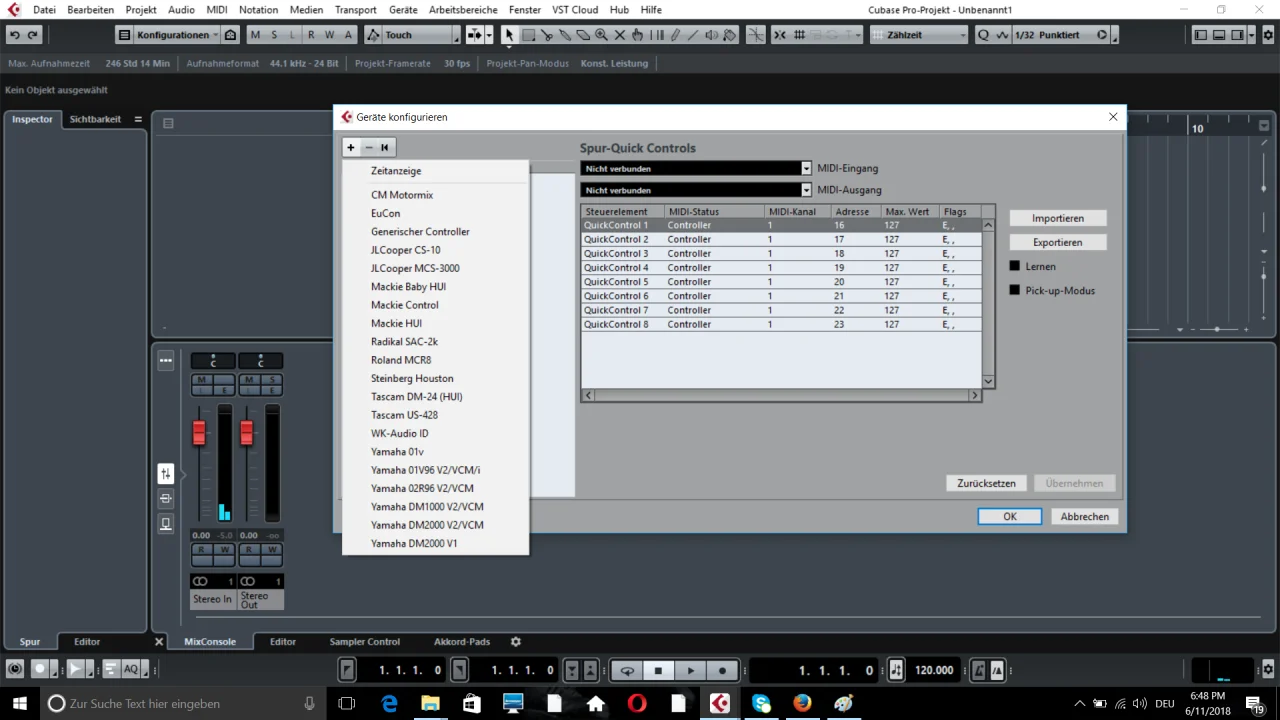
Task: Open the Zählzeit grid type dropdown
Action: pos(919,35)
